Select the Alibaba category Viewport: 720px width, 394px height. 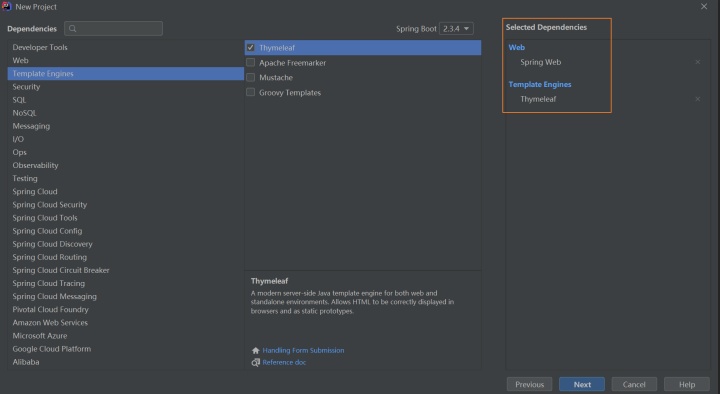point(126,362)
